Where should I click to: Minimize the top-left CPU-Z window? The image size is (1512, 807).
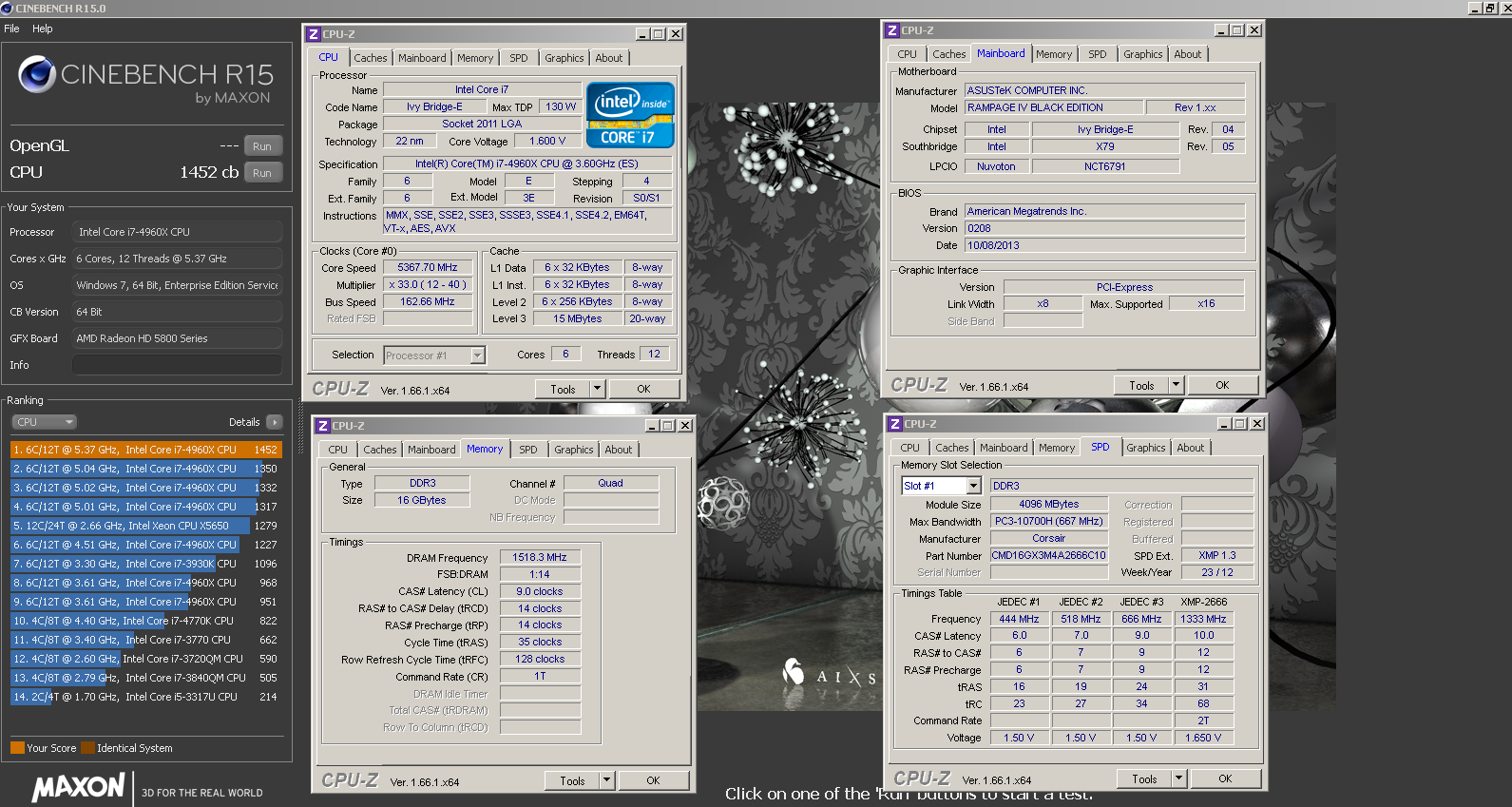[x=642, y=34]
